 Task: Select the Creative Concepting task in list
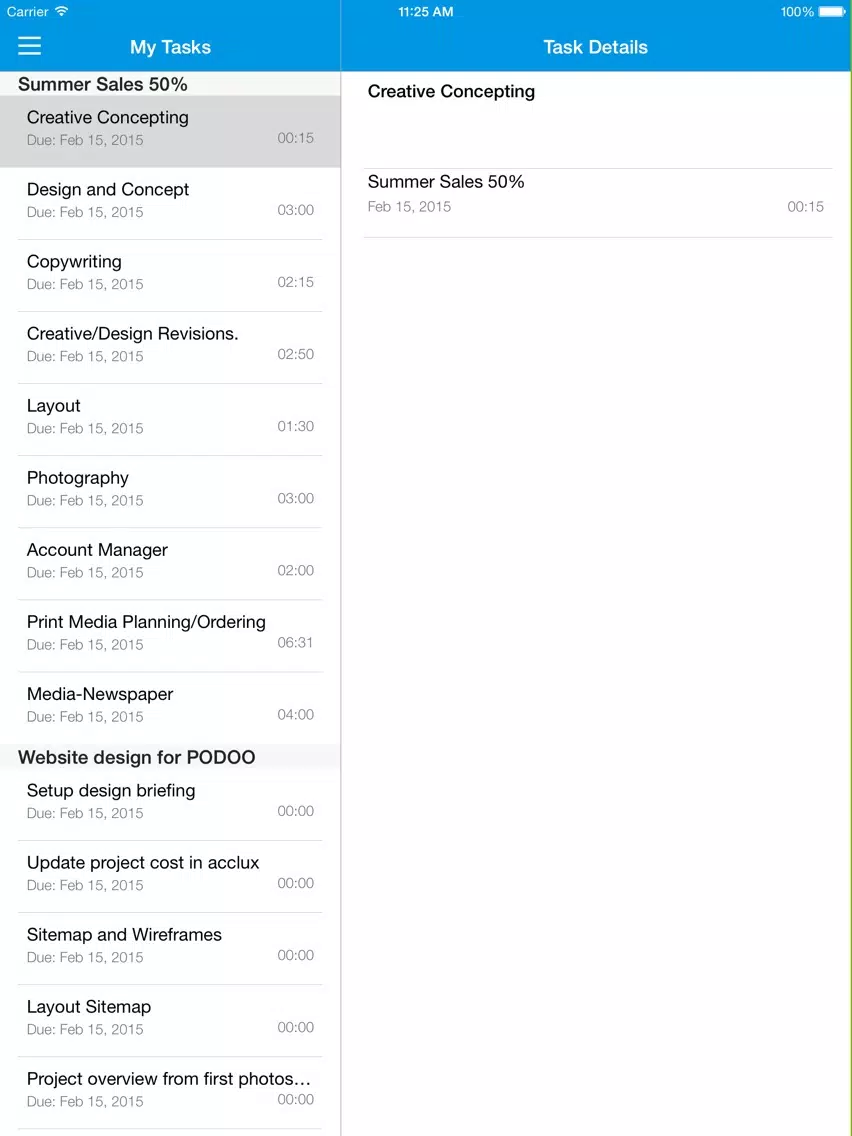pos(170,131)
